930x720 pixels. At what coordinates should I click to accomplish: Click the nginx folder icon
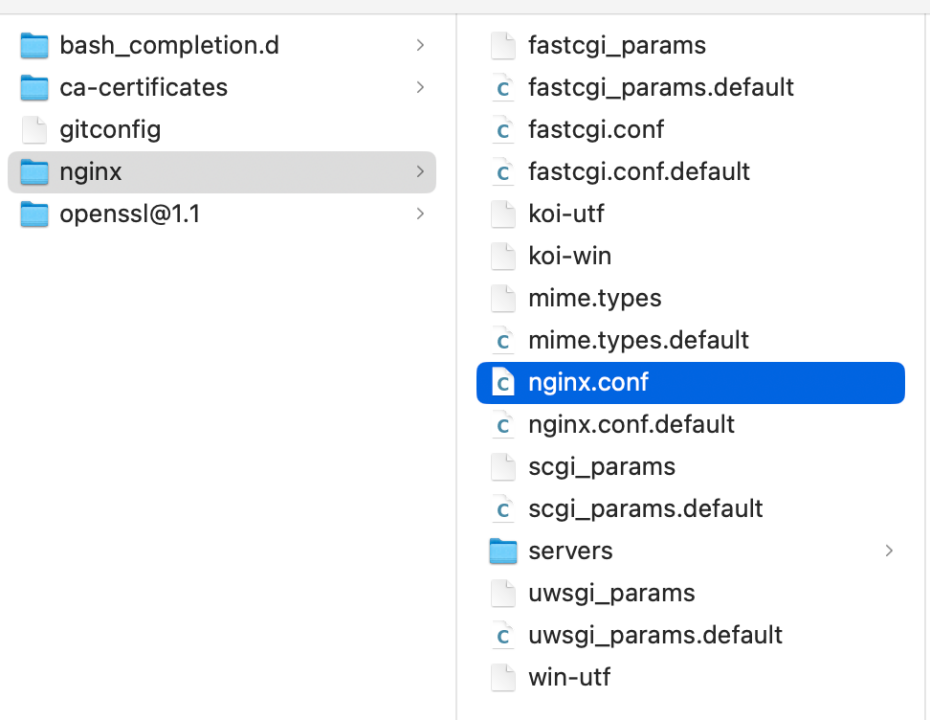point(34,172)
